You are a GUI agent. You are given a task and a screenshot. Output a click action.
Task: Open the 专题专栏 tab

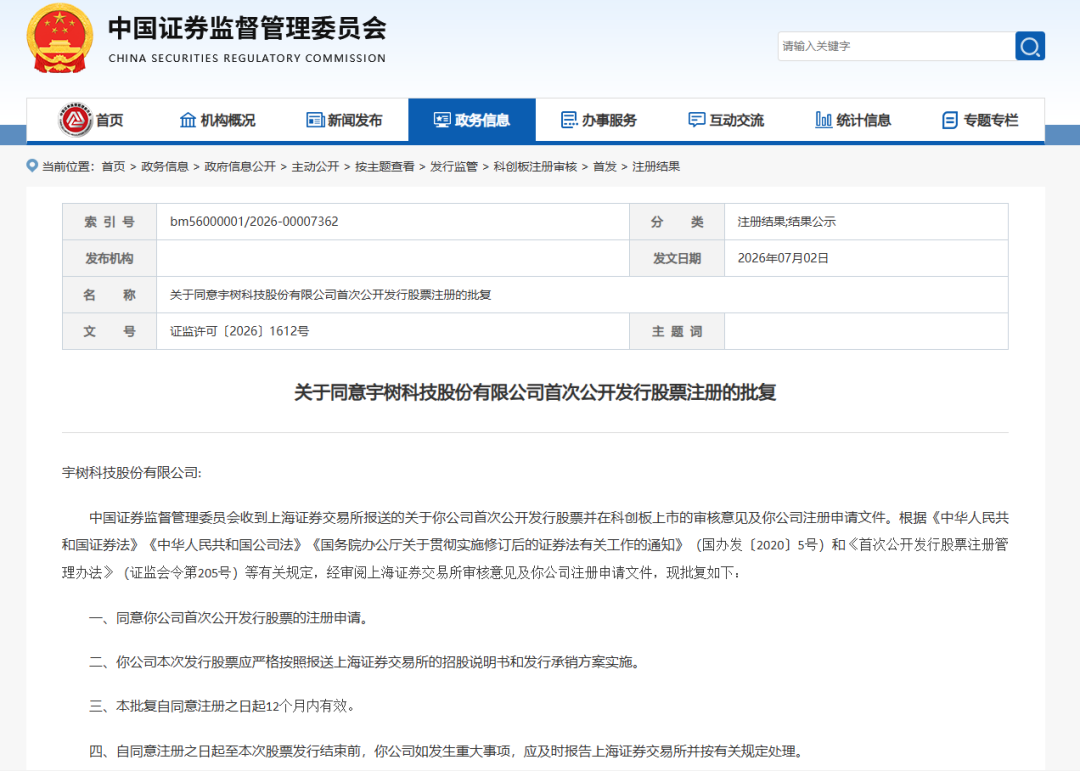point(981,121)
